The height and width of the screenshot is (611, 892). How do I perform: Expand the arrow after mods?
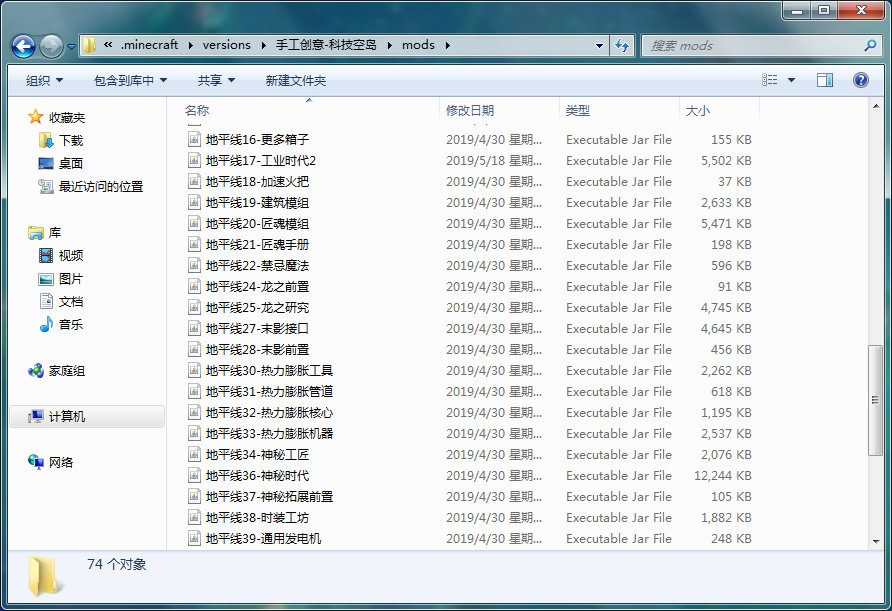point(448,45)
